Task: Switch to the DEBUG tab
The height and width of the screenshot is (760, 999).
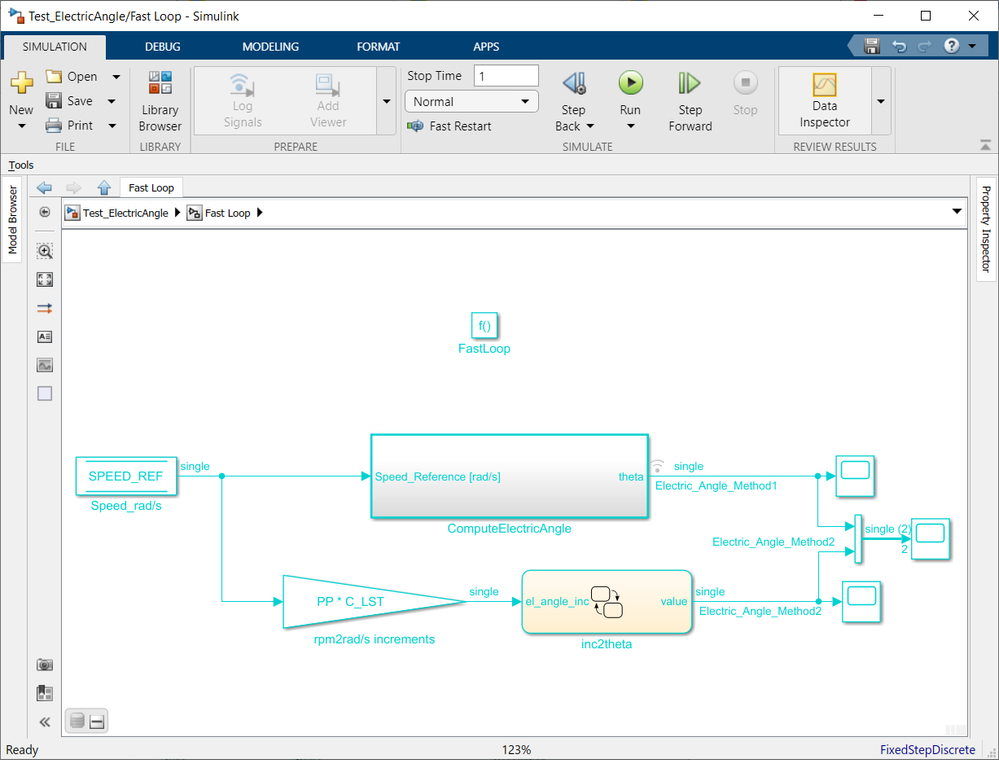Action: (x=162, y=47)
